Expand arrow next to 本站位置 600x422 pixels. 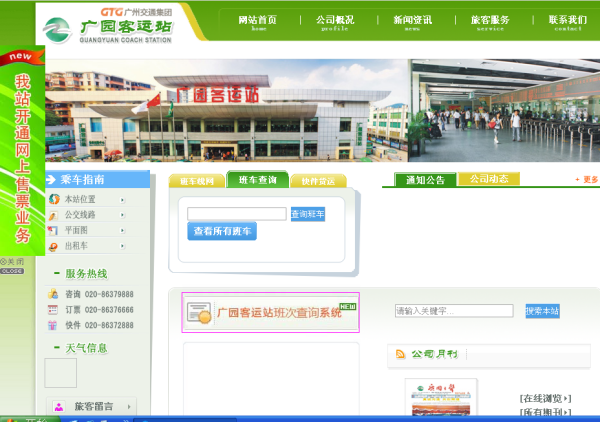click(x=122, y=200)
